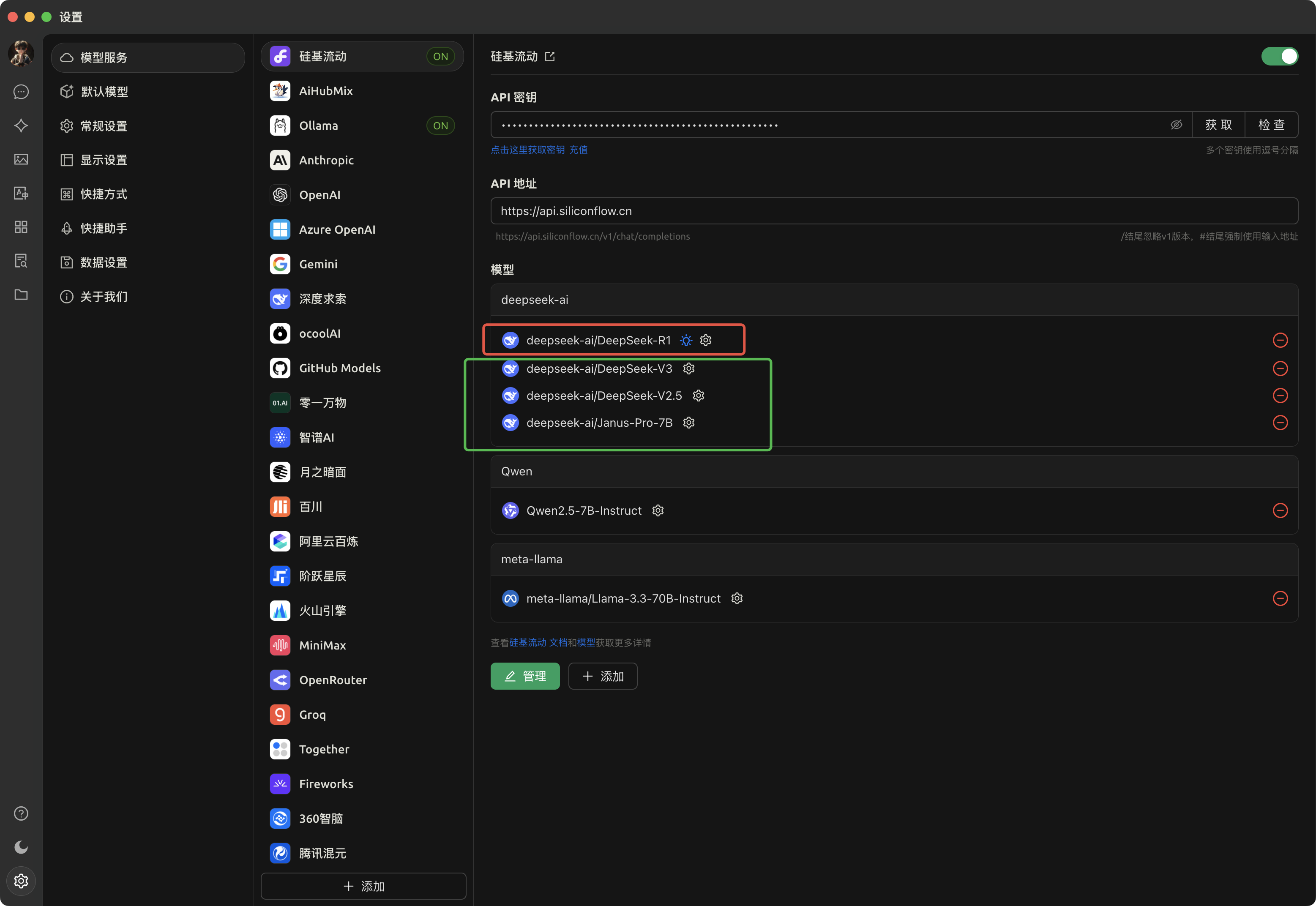
Task: Toggle dark theme moon icon
Action: [x=21, y=847]
